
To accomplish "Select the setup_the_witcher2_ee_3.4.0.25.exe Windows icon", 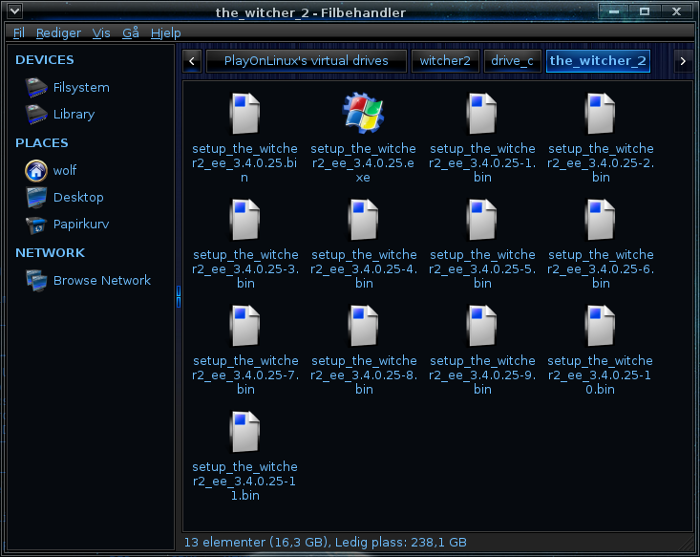I will [x=363, y=113].
